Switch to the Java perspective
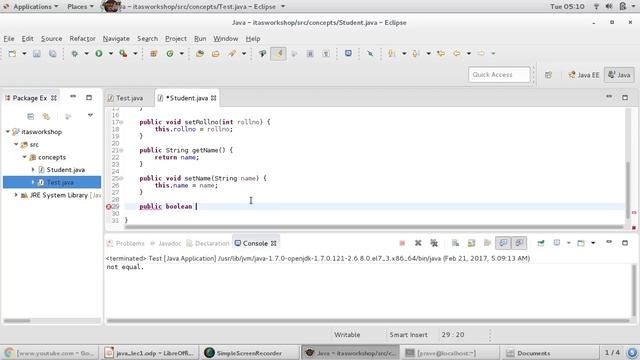The image size is (640, 360). point(619,75)
